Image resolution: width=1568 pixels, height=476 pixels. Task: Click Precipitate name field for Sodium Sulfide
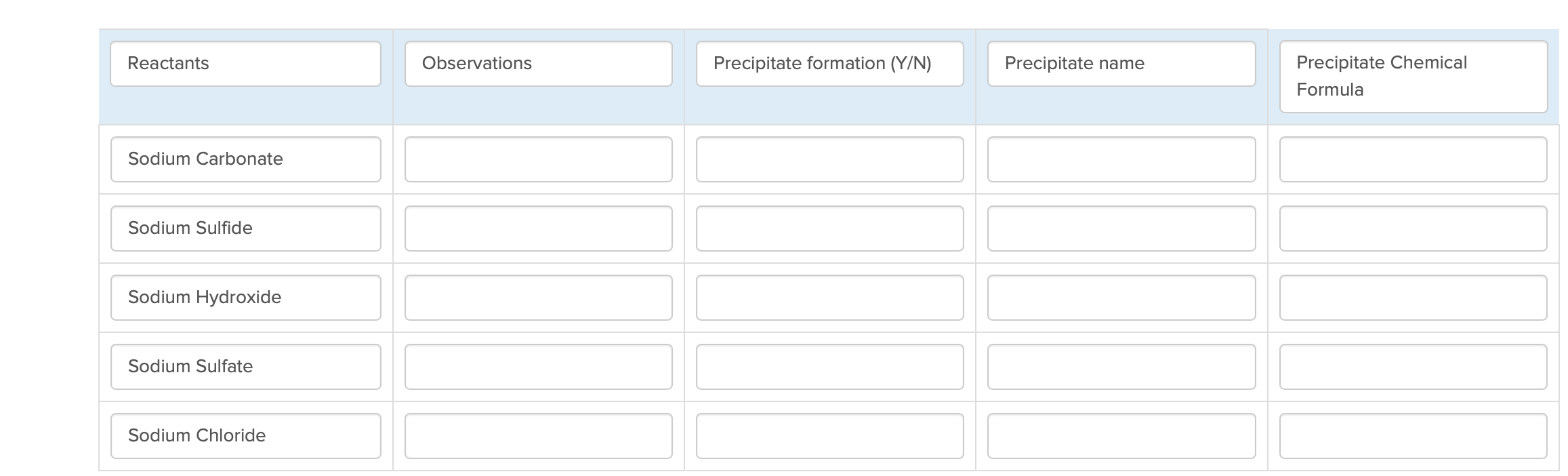[x=1121, y=229]
